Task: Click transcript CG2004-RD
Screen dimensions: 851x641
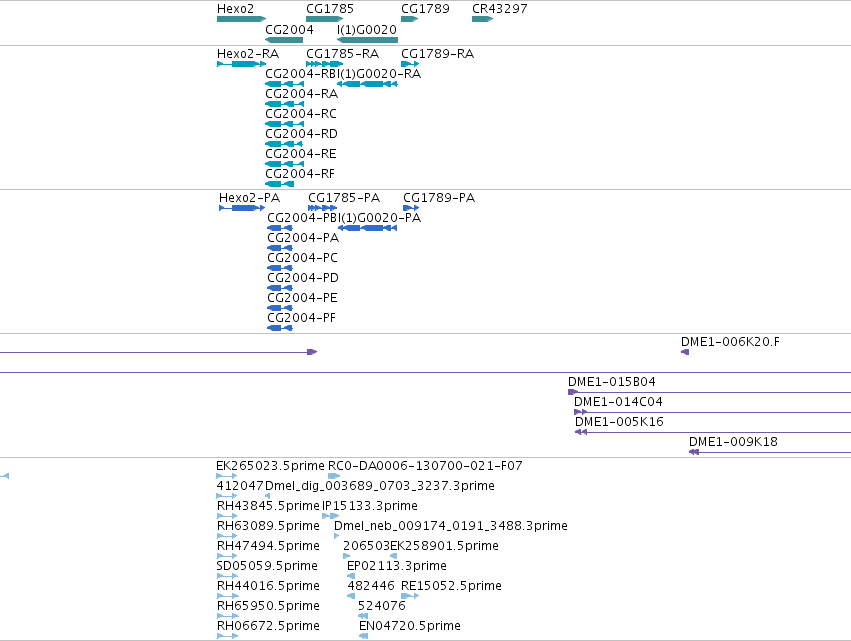Action: pyautogui.click(x=284, y=144)
